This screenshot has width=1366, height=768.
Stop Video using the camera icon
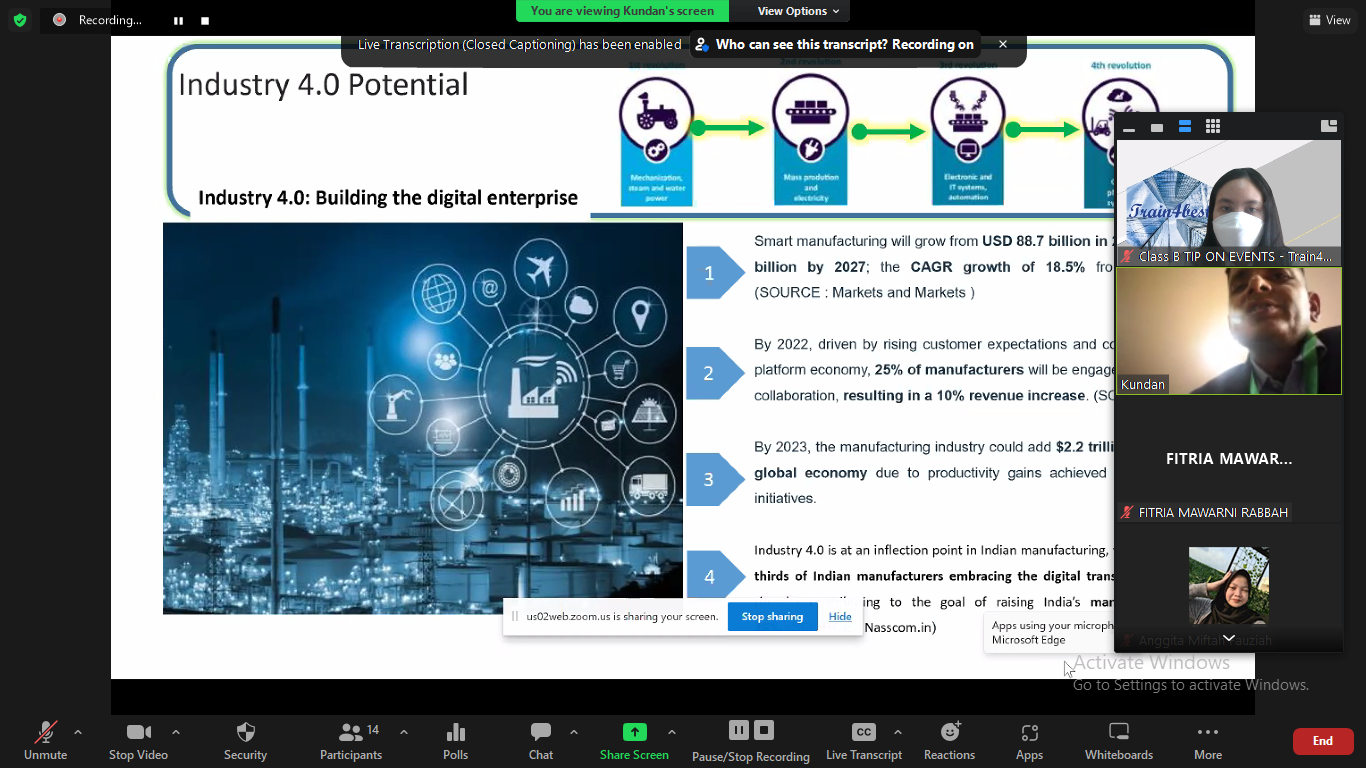point(138,733)
